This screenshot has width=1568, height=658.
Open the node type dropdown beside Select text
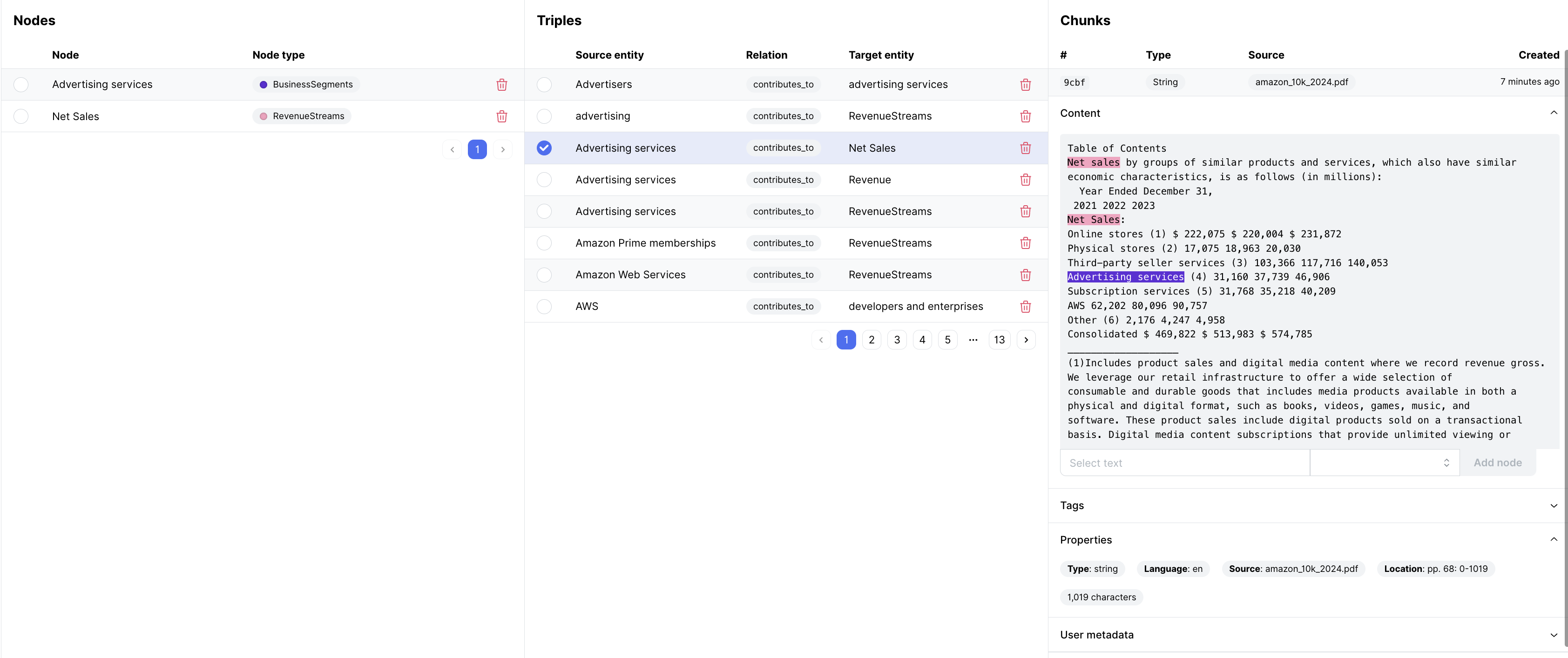click(1384, 463)
